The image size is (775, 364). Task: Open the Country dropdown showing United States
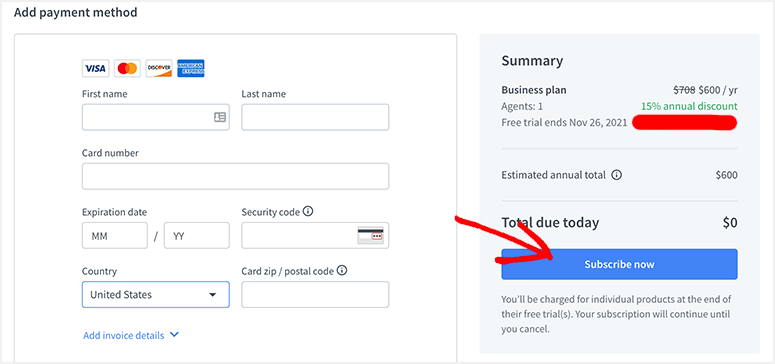156,295
